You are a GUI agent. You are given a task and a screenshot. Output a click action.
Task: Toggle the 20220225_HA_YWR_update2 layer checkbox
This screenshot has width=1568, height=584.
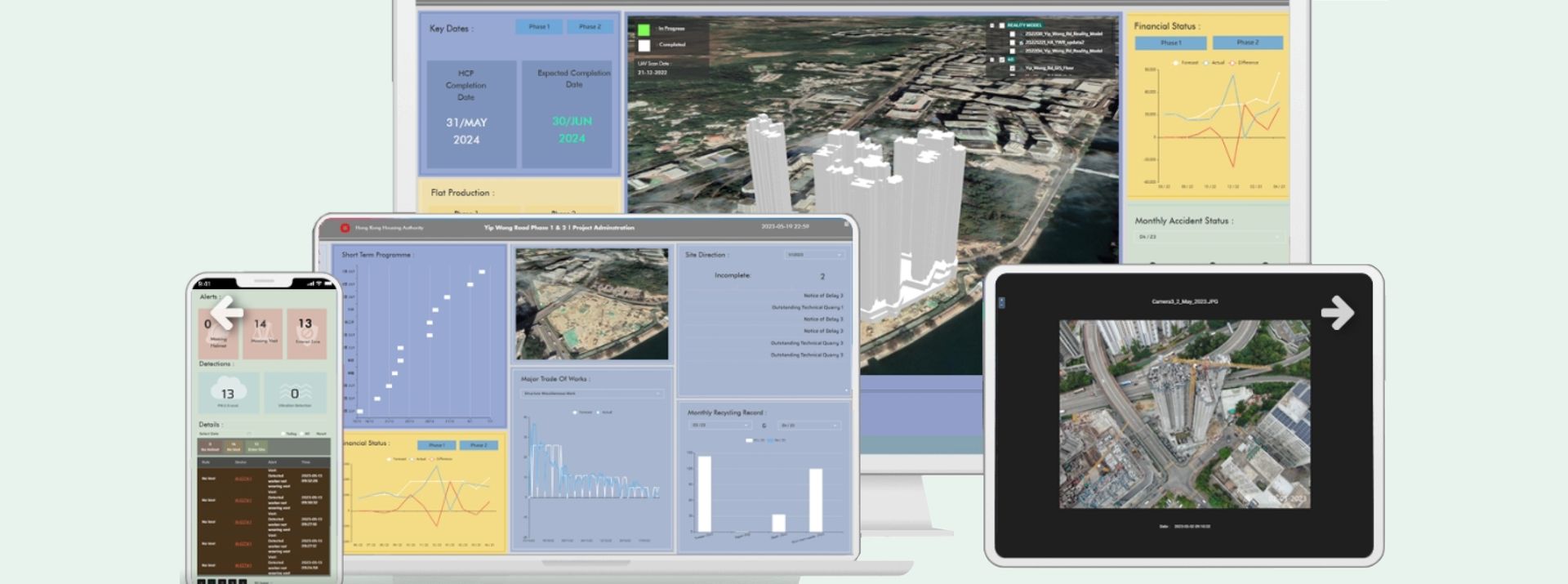[x=1012, y=42]
